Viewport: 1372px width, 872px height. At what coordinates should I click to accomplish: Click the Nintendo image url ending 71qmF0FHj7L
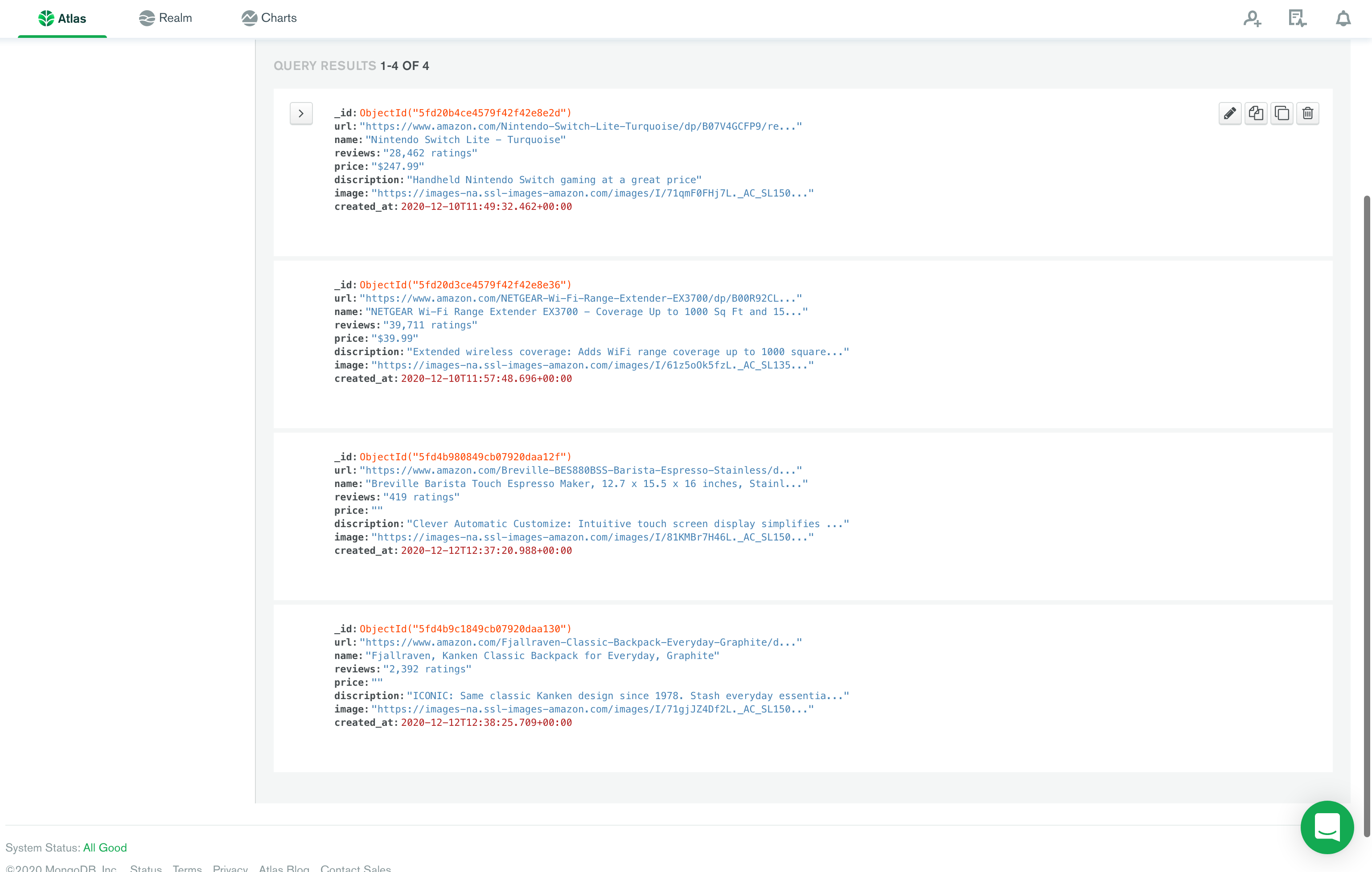(x=592, y=193)
